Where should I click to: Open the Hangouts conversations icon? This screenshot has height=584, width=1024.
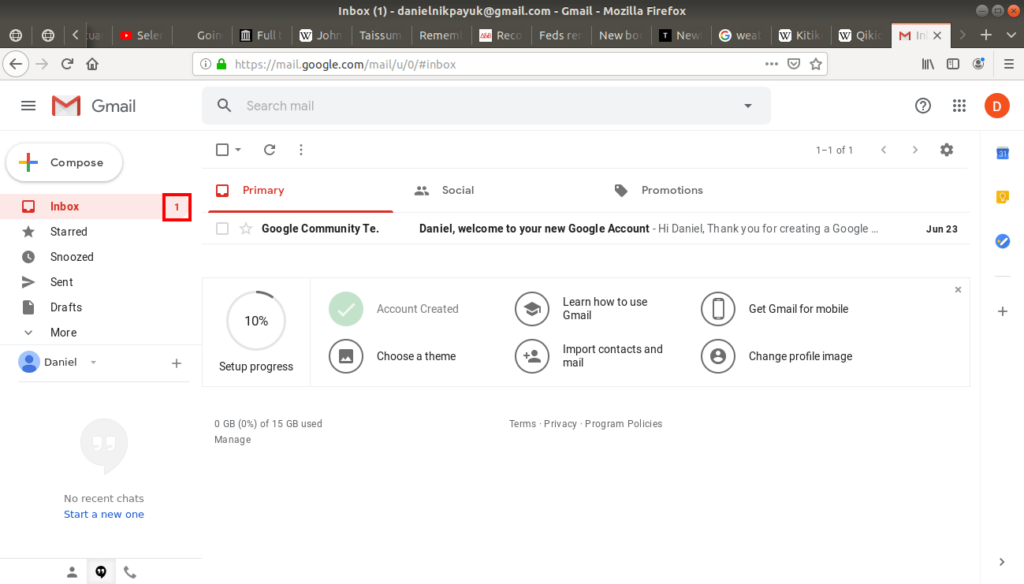[x=101, y=572]
